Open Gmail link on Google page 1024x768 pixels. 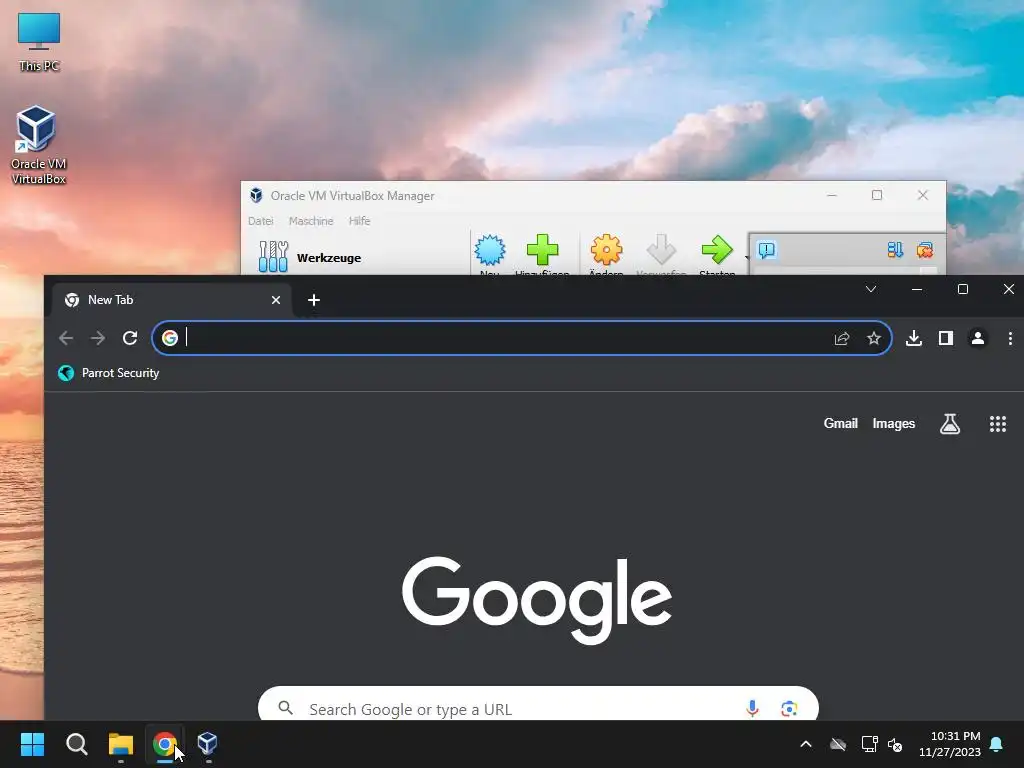[840, 423]
